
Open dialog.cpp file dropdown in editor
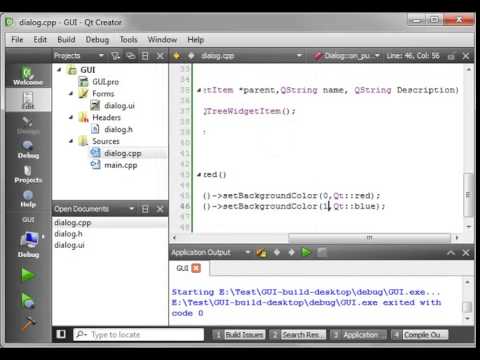click(x=251, y=56)
